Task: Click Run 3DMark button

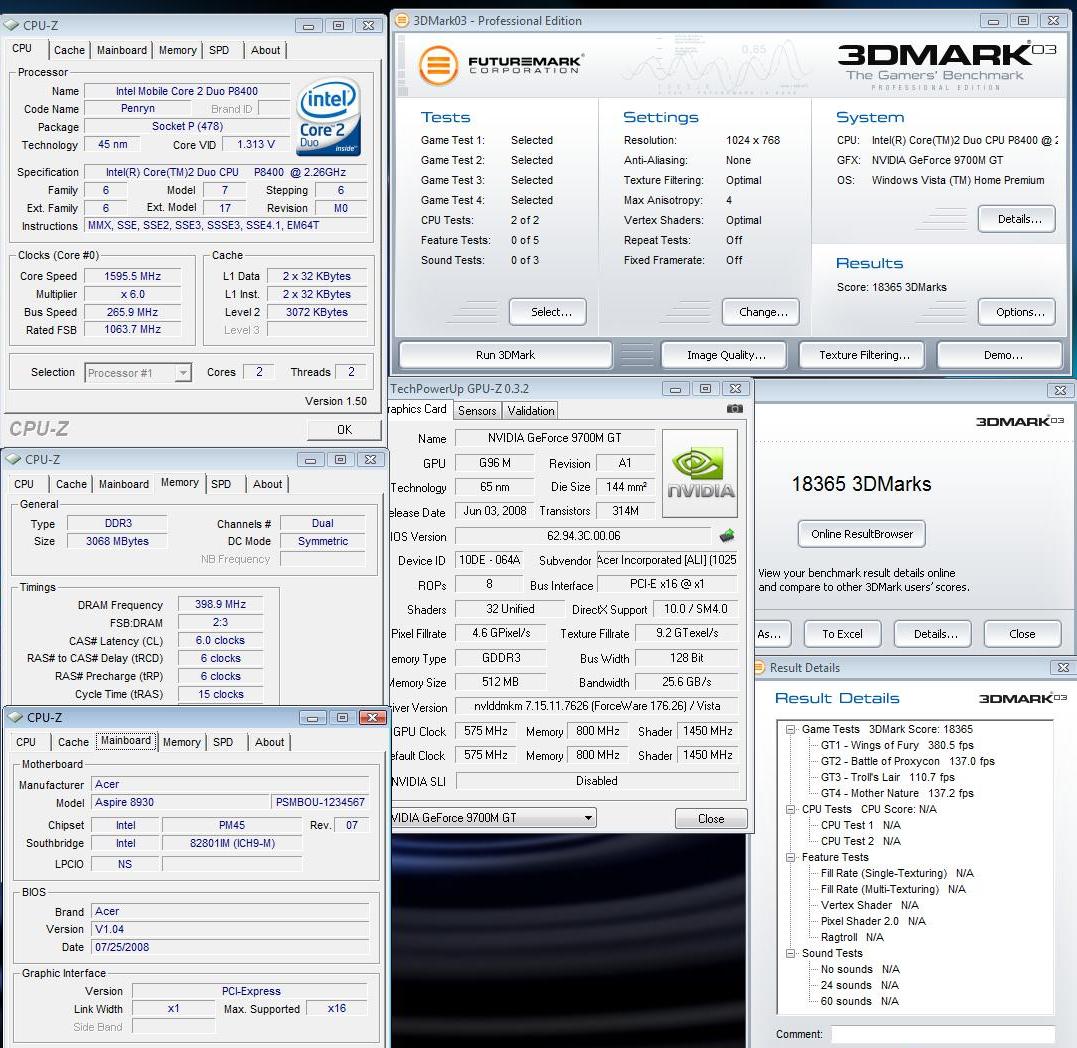Action: coord(506,355)
